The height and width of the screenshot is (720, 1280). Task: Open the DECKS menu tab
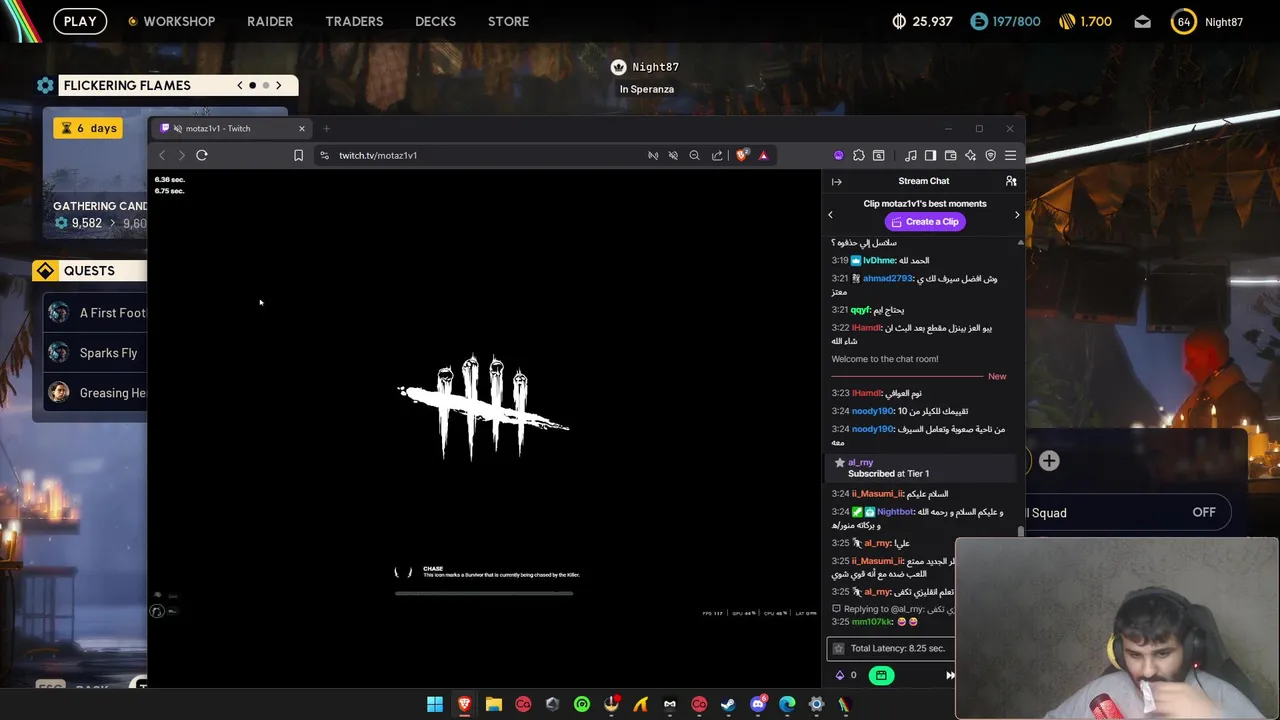[x=435, y=21]
